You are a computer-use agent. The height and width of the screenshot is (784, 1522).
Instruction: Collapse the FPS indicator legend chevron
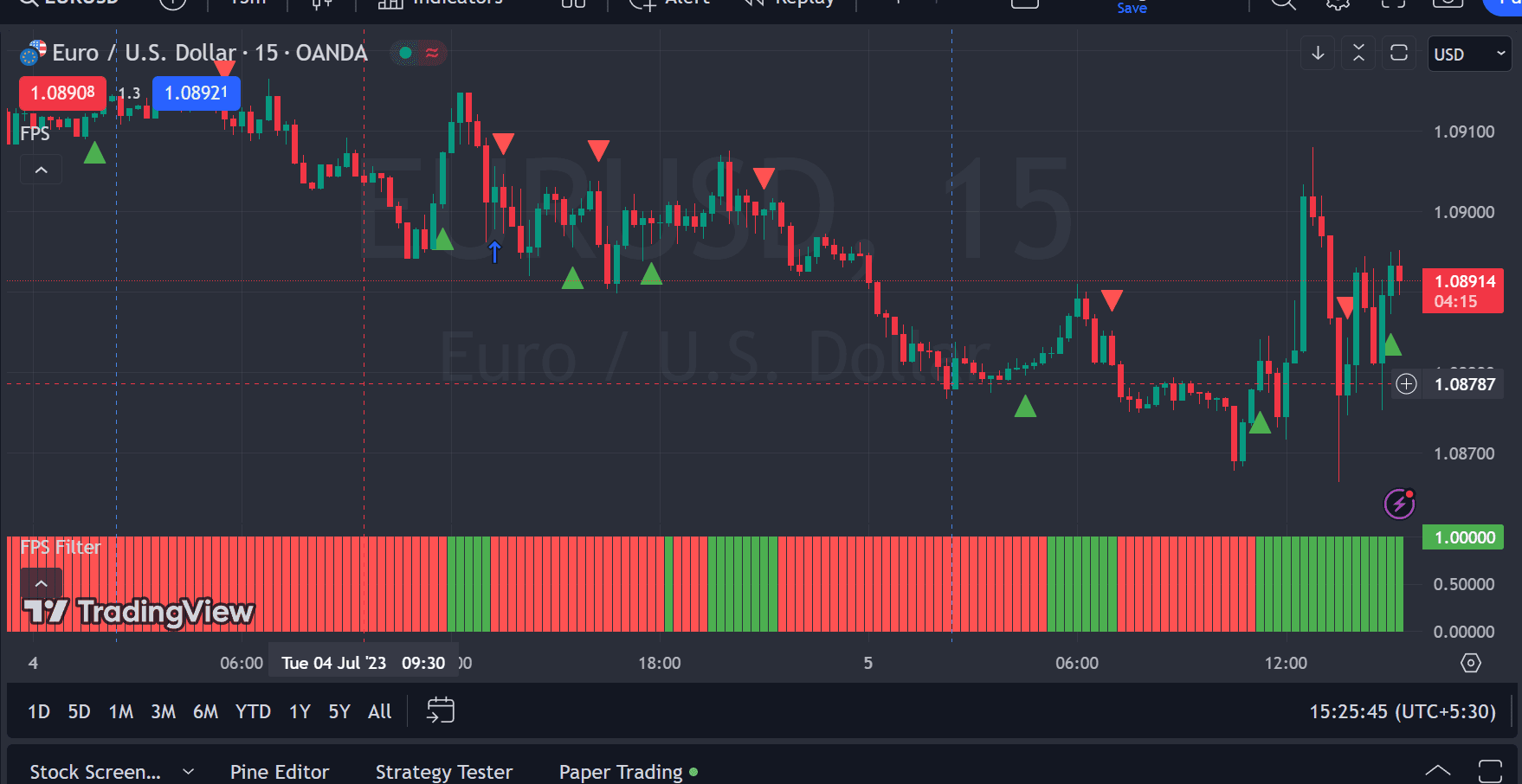(x=41, y=170)
